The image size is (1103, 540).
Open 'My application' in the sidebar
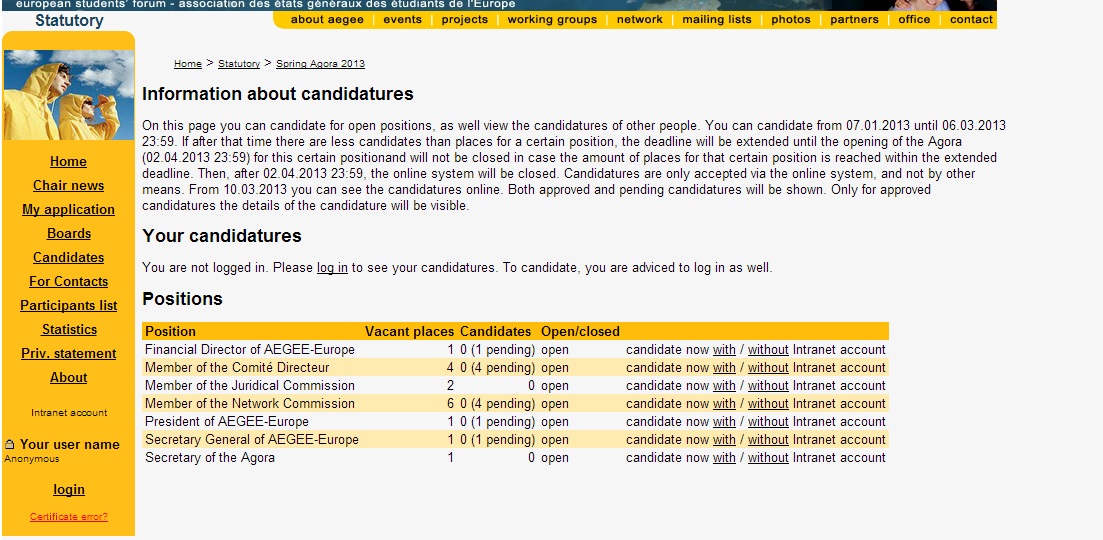tap(68, 210)
